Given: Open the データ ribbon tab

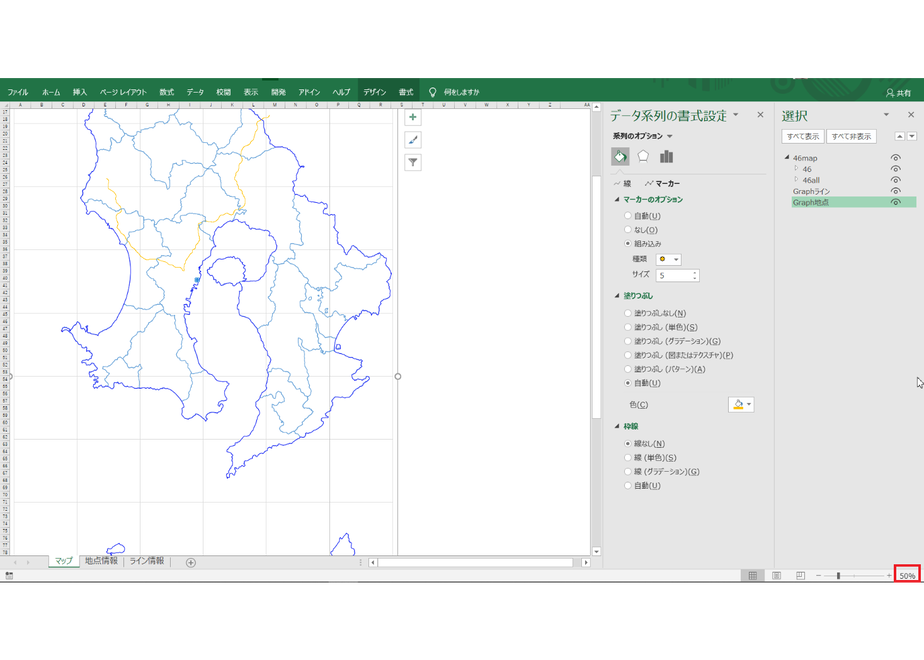Looking at the screenshot, I should tap(195, 92).
